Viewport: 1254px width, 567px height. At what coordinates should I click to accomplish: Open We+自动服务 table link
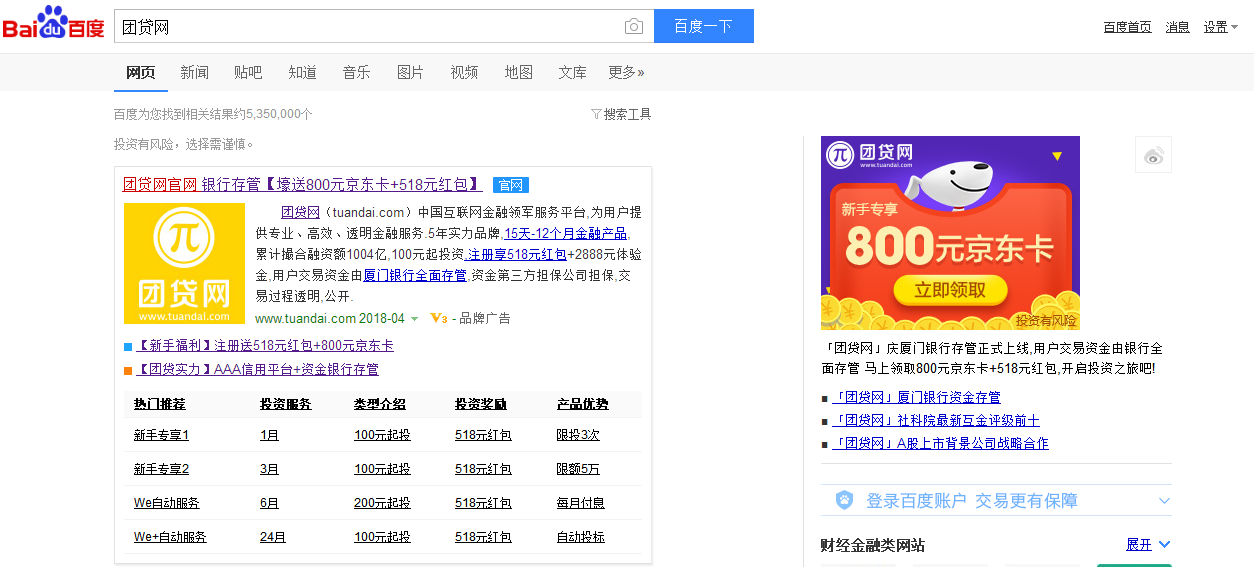click(x=170, y=537)
